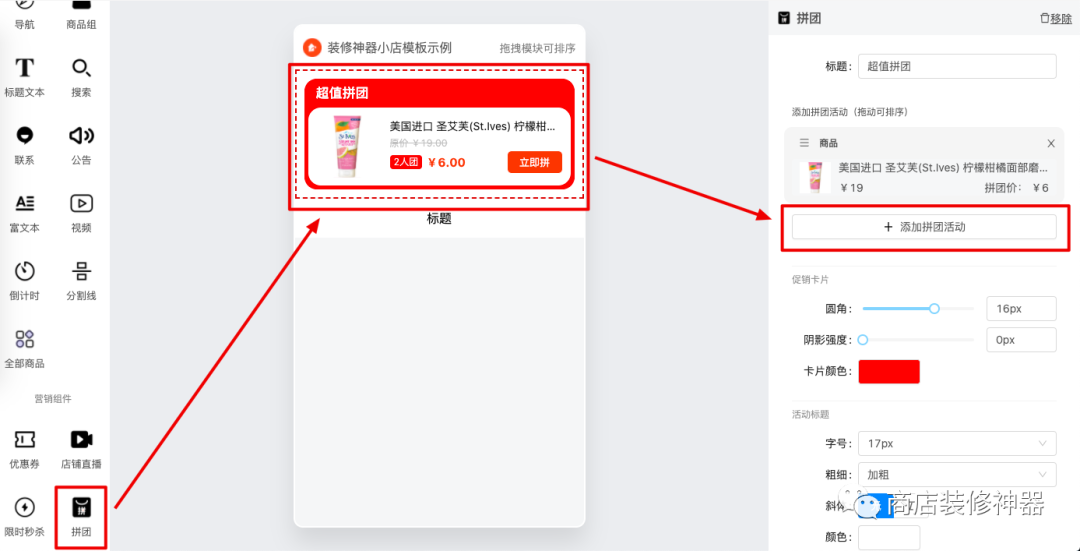Image resolution: width=1080 pixels, height=551 pixels.
Task: Select the 导航 navigation component
Action: [25, 15]
